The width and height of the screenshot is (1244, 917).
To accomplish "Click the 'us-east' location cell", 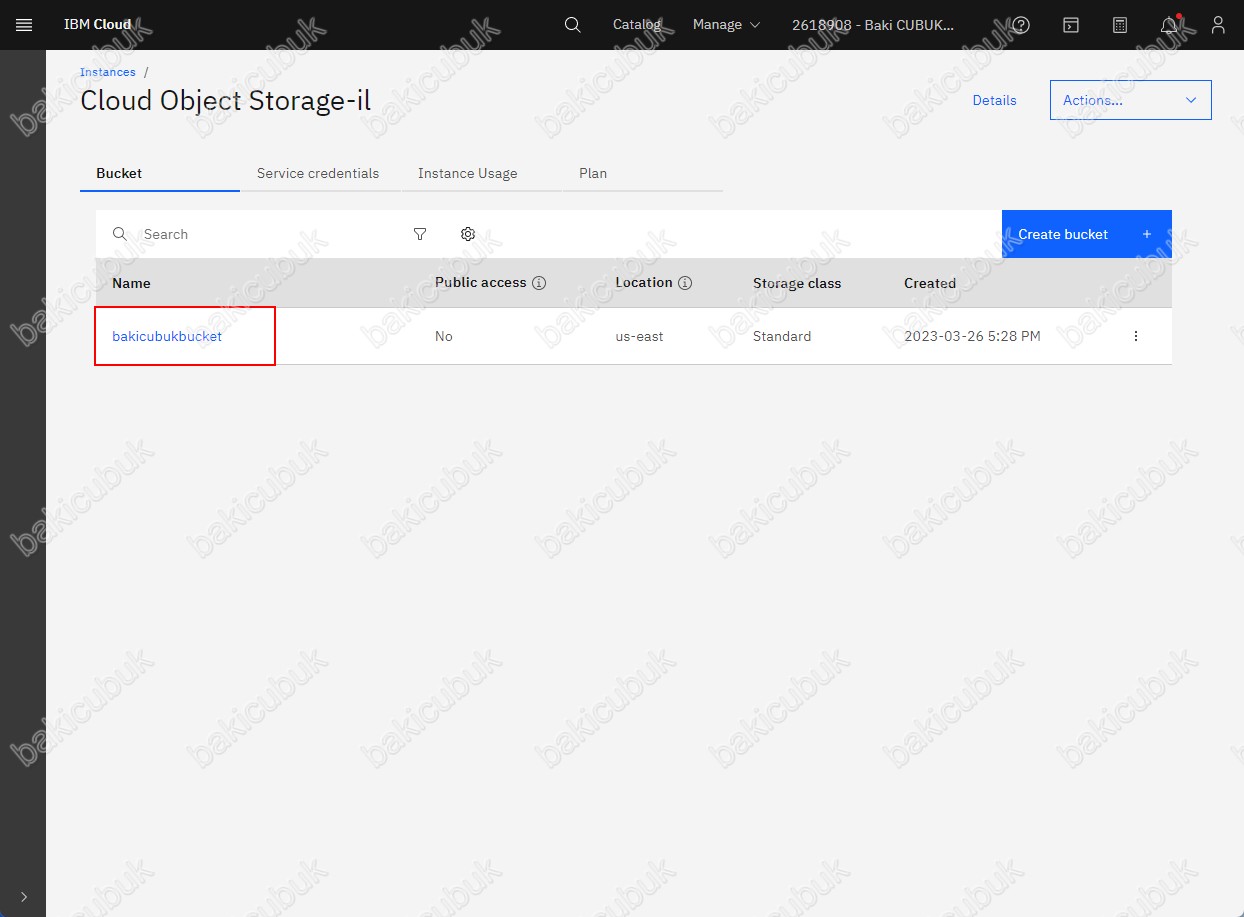I will point(640,336).
